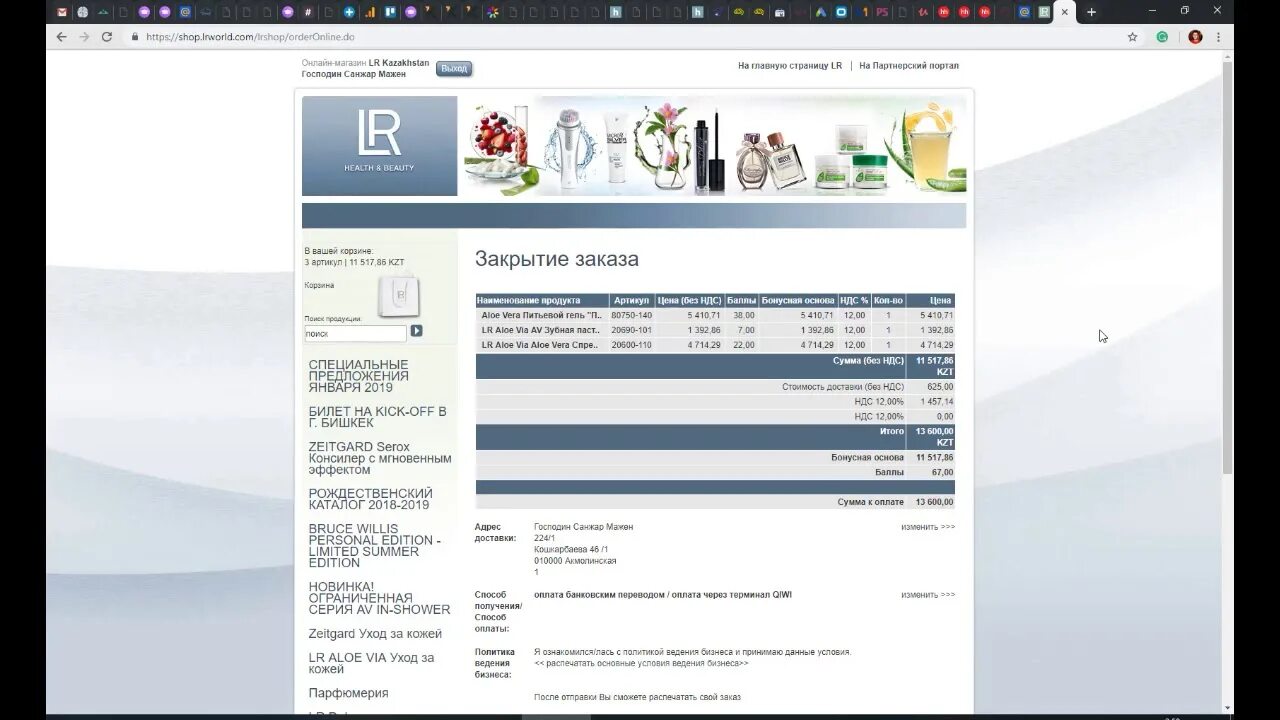The height and width of the screenshot is (720, 1280).
Task: Click the Стоимость доставки value 625,00
Action: coord(940,386)
